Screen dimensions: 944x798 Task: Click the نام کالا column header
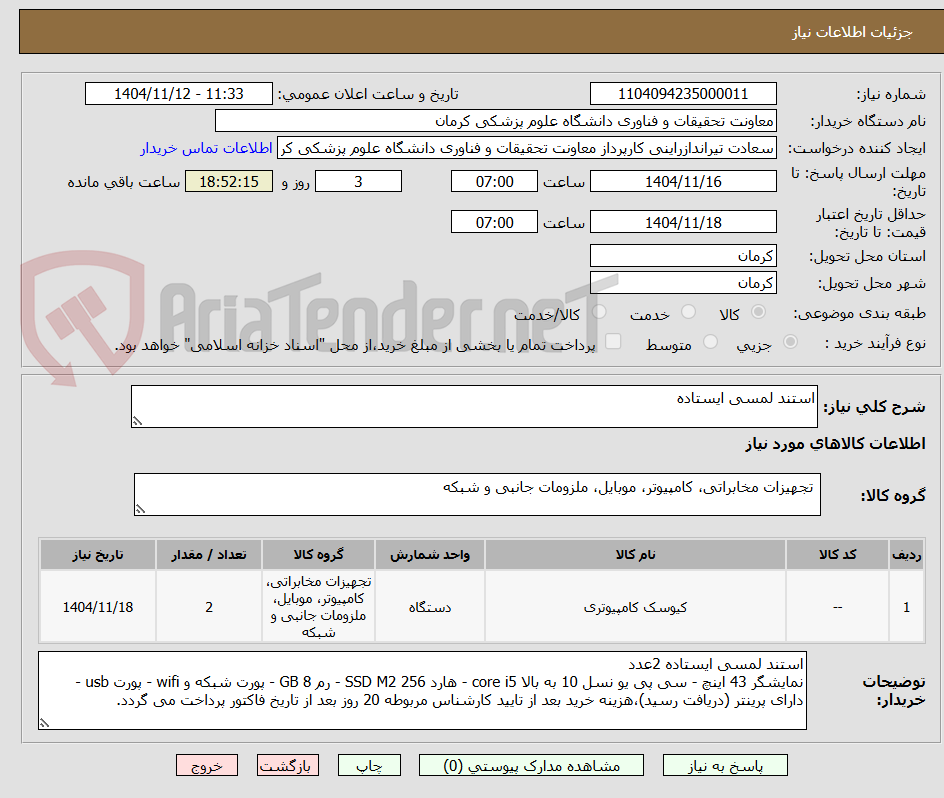[x=635, y=555]
